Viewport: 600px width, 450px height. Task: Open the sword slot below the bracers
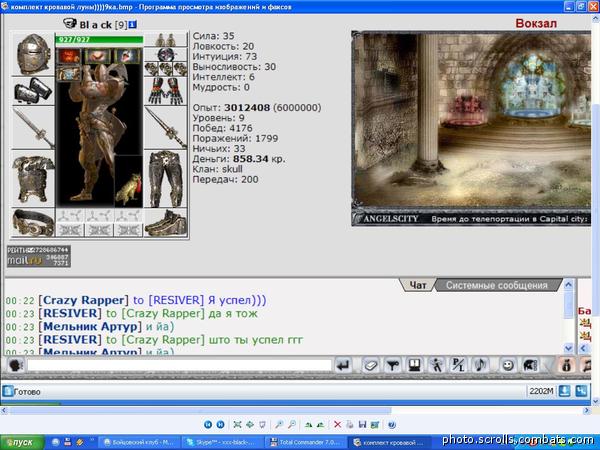coord(33,128)
